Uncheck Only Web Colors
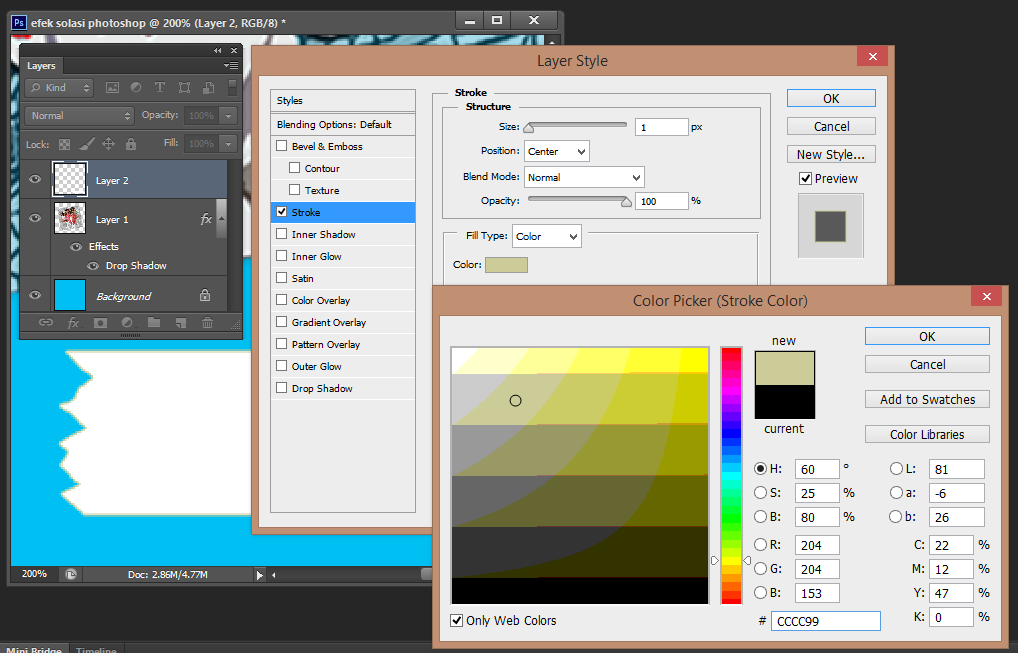Image resolution: width=1018 pixels, height=653 pixels. [458, 620]
